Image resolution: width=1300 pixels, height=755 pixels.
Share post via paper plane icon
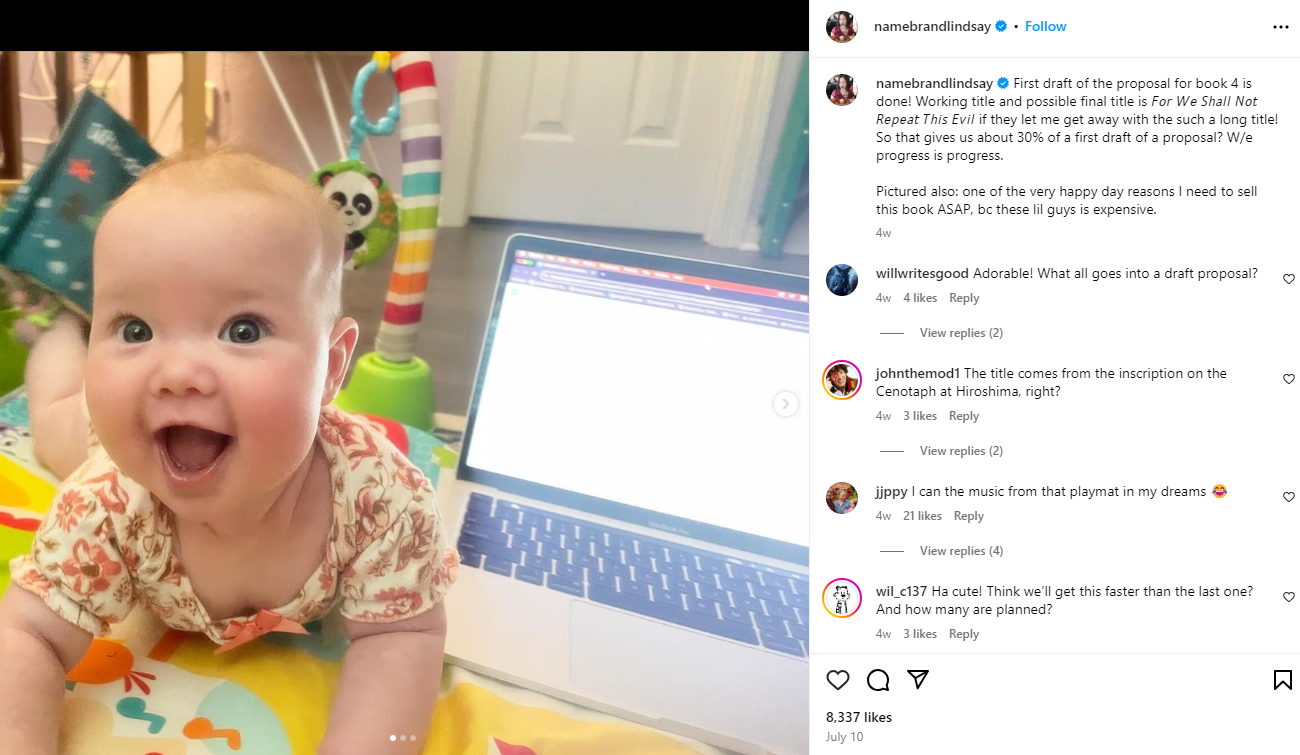(x=918, y=680)
